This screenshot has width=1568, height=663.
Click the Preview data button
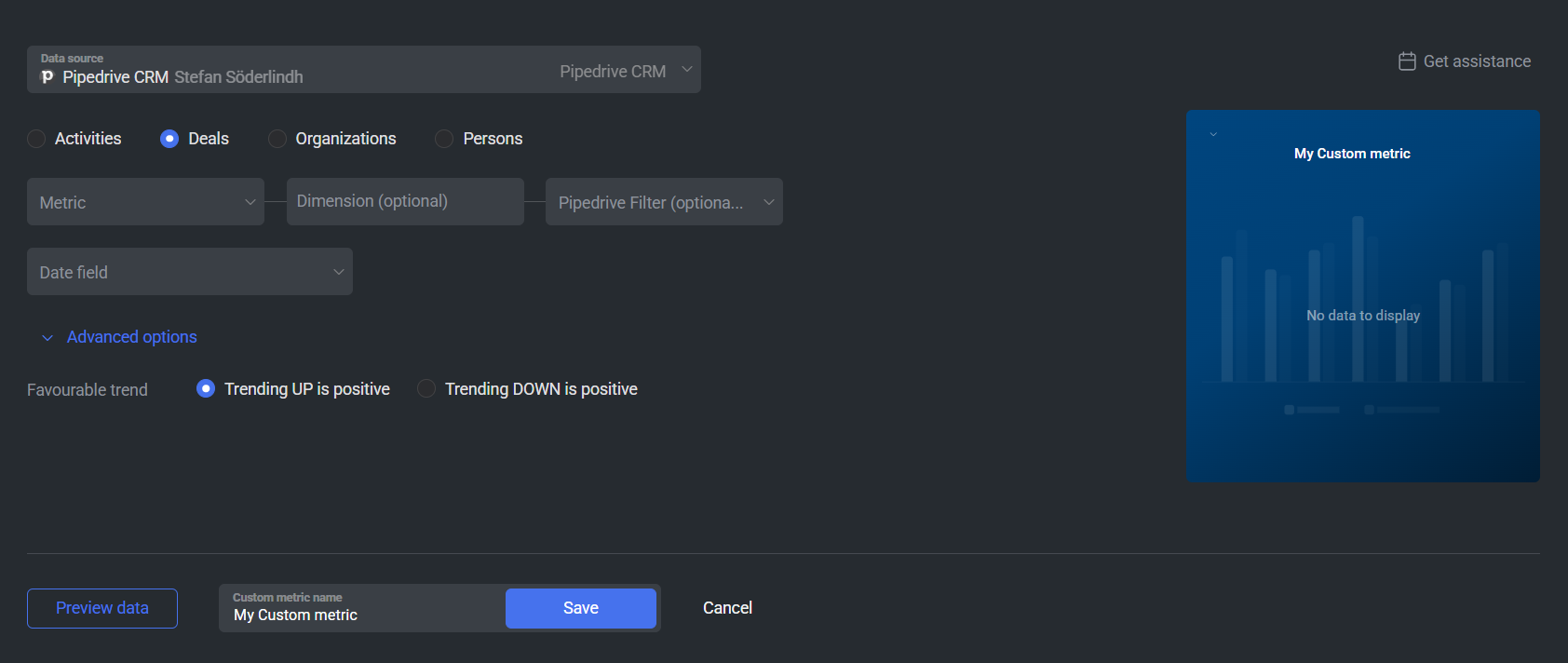(102, 608)
